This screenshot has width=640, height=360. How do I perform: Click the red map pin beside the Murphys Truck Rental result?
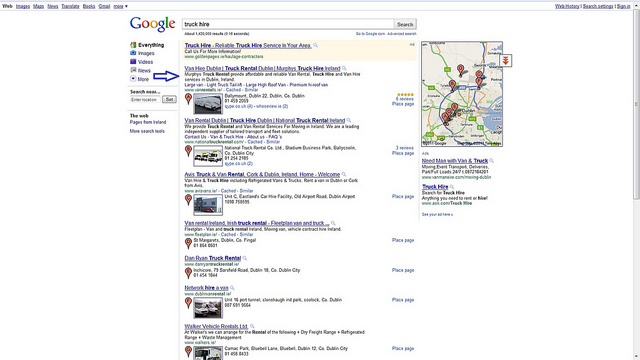188,99
